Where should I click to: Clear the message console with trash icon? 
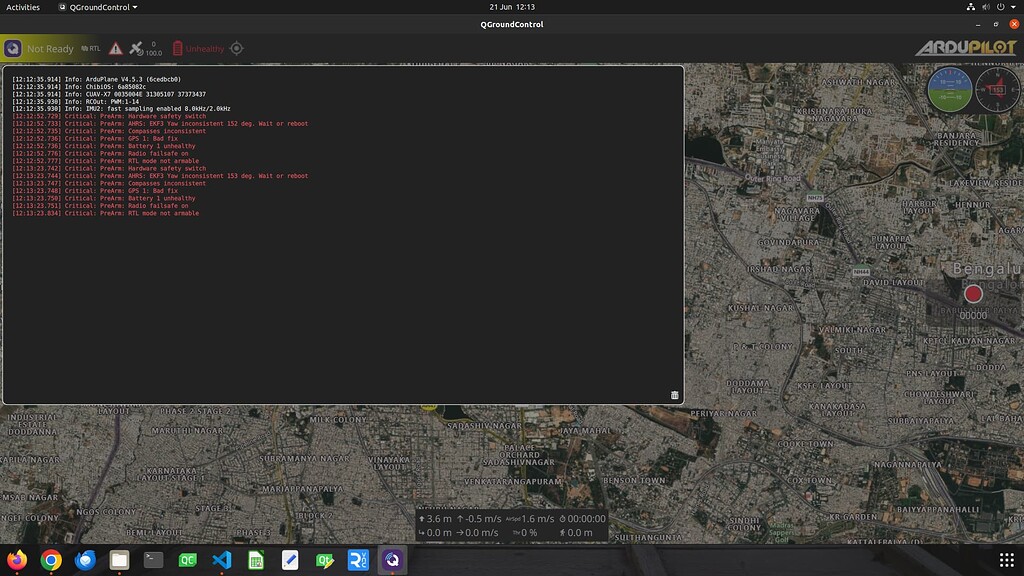click(x=673, y=395)
